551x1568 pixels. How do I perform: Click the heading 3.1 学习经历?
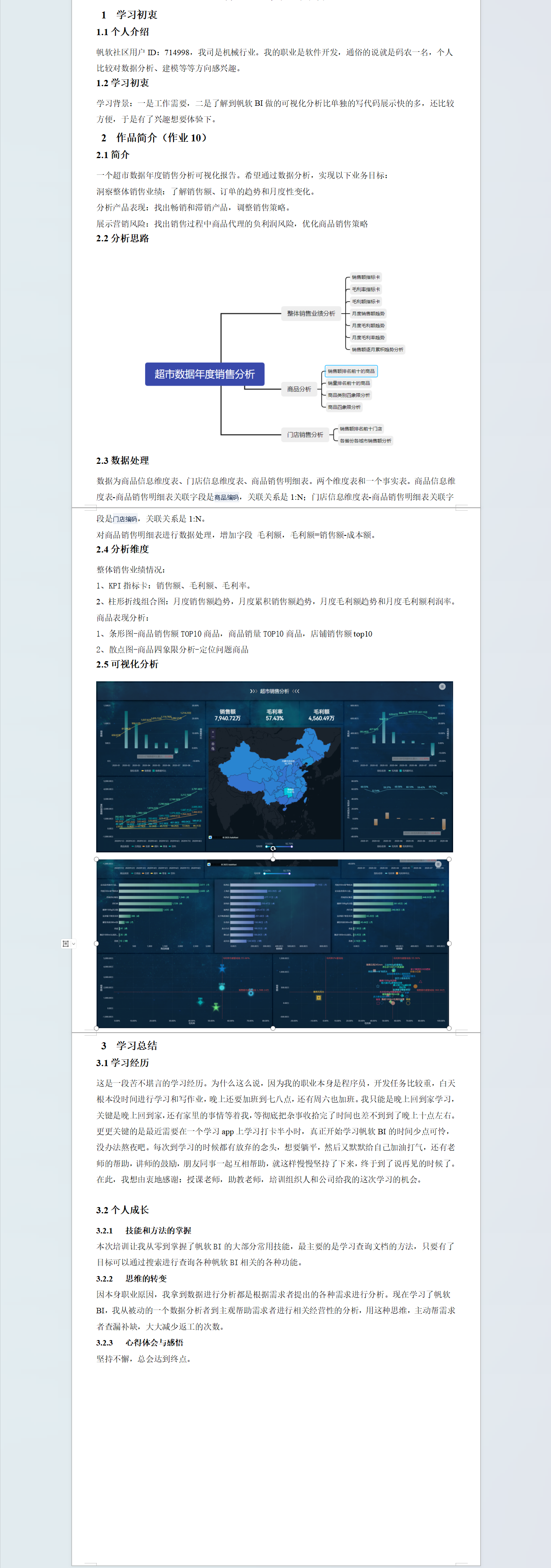tap(123, 1063)
